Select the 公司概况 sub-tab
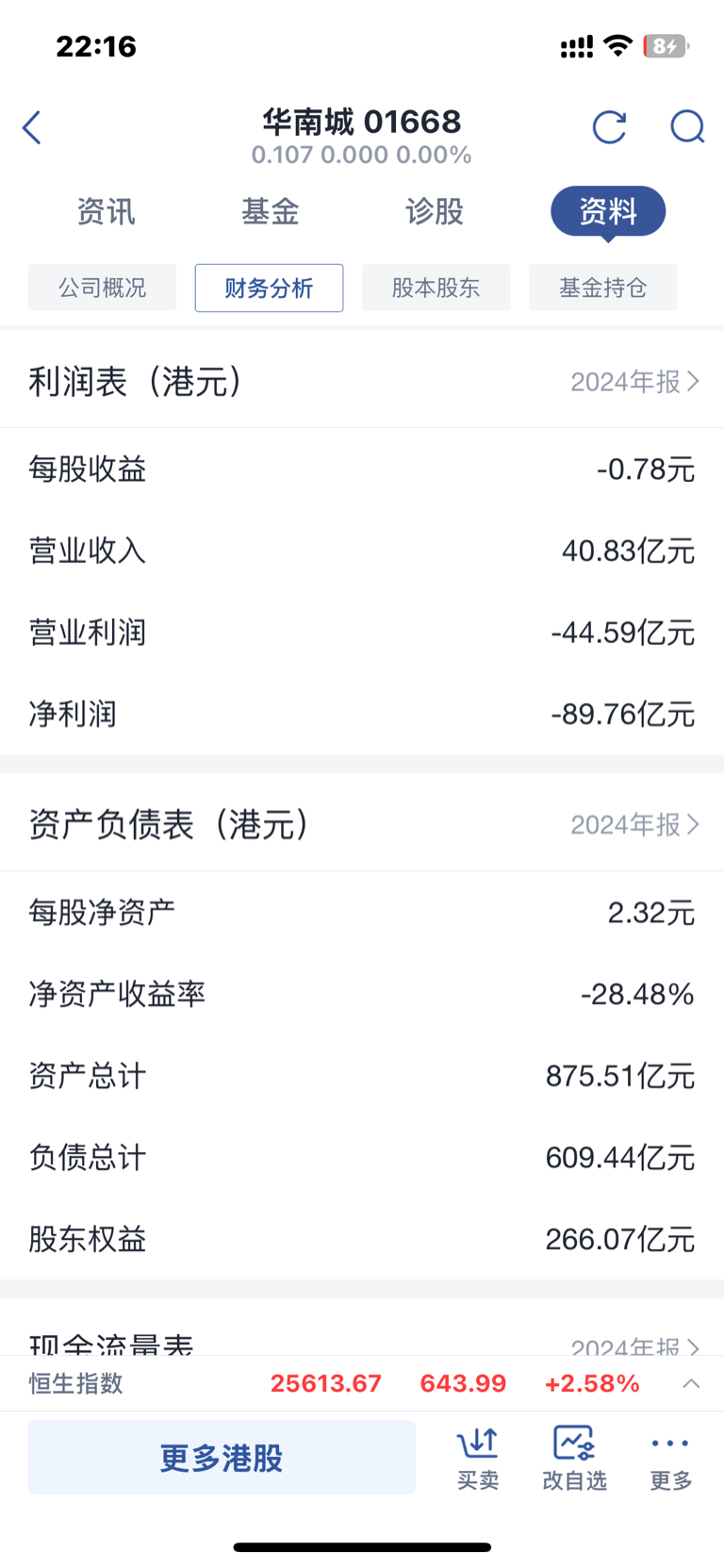Screen dimensions: 724x1568 (103, 288)
